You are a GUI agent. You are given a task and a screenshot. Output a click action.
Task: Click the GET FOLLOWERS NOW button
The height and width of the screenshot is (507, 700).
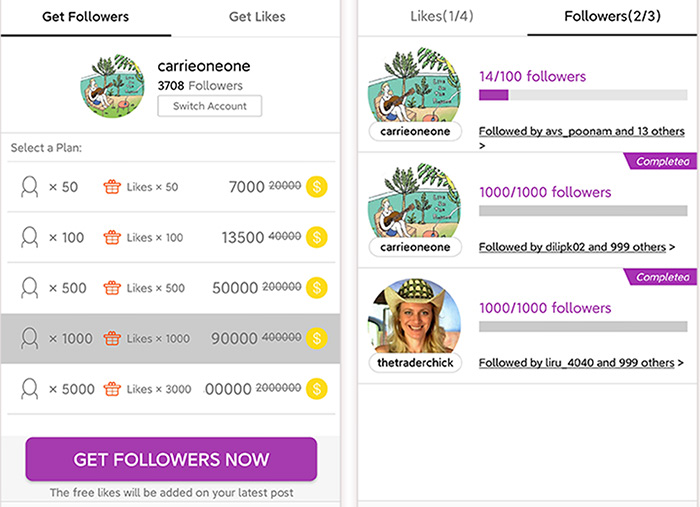click(171, 459)
